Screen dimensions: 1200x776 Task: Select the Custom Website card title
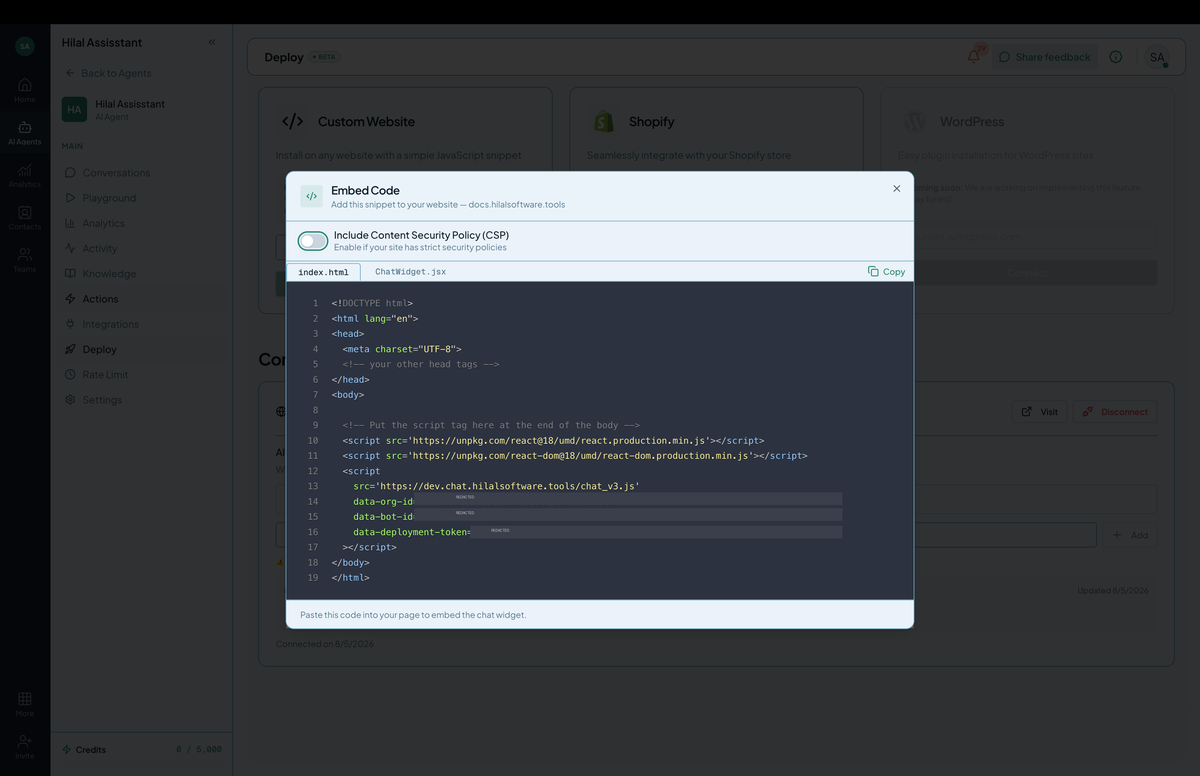tap(366, 122)
